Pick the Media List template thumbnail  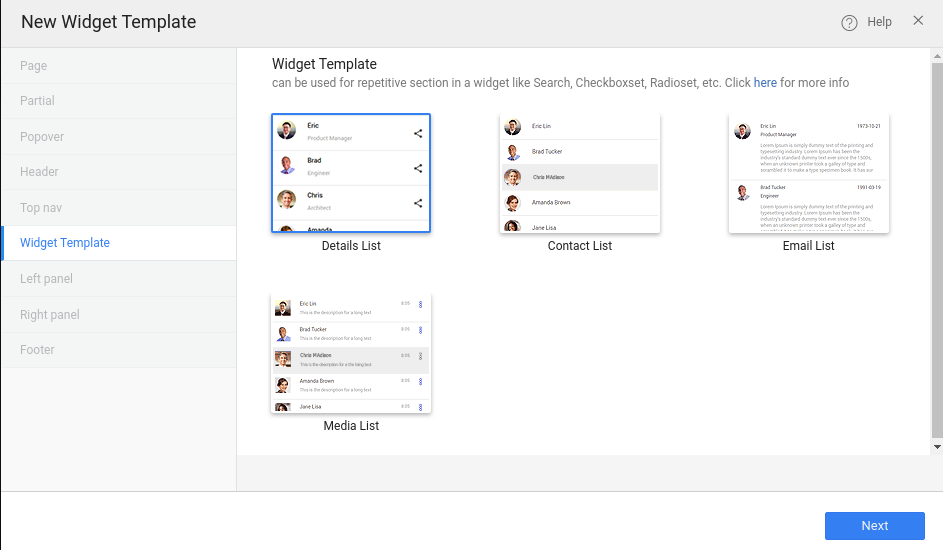tap(351, 353)
